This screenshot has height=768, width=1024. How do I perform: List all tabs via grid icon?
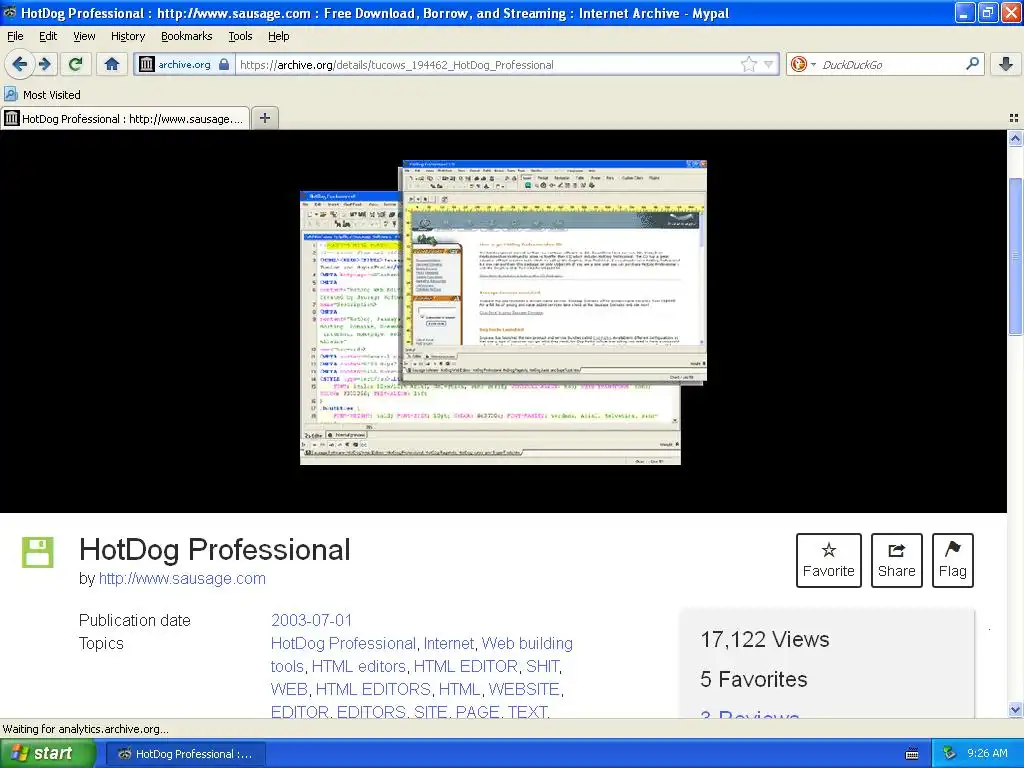pyautogui.click(x=1014, y=118)
